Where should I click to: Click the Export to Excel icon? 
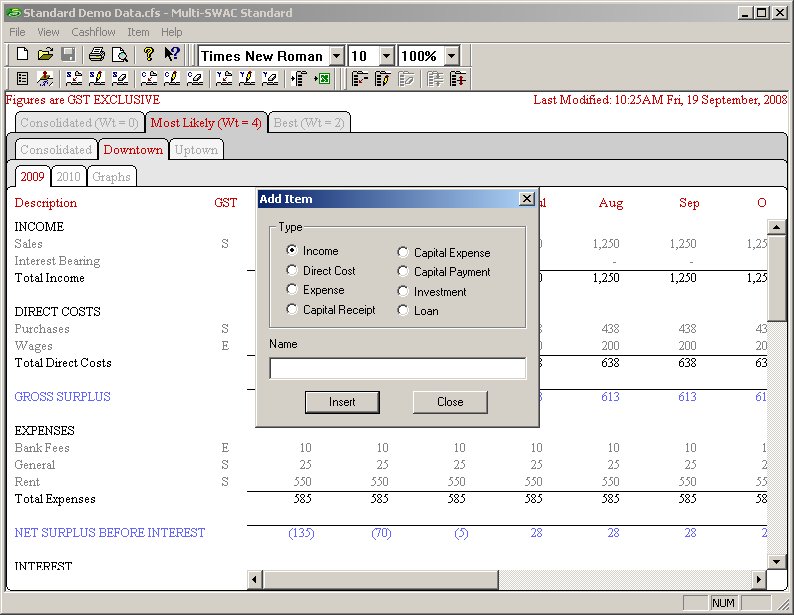click(322, 78)
